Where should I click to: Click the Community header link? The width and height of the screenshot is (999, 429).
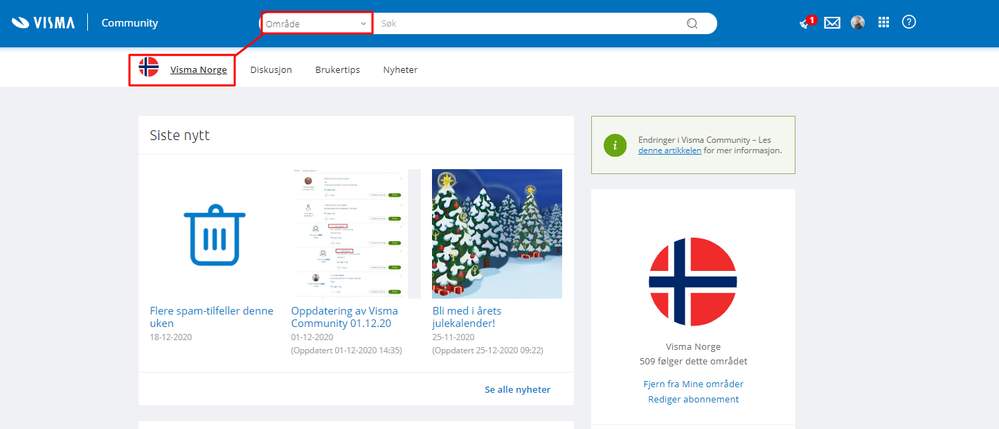click(x=130, y=24)
